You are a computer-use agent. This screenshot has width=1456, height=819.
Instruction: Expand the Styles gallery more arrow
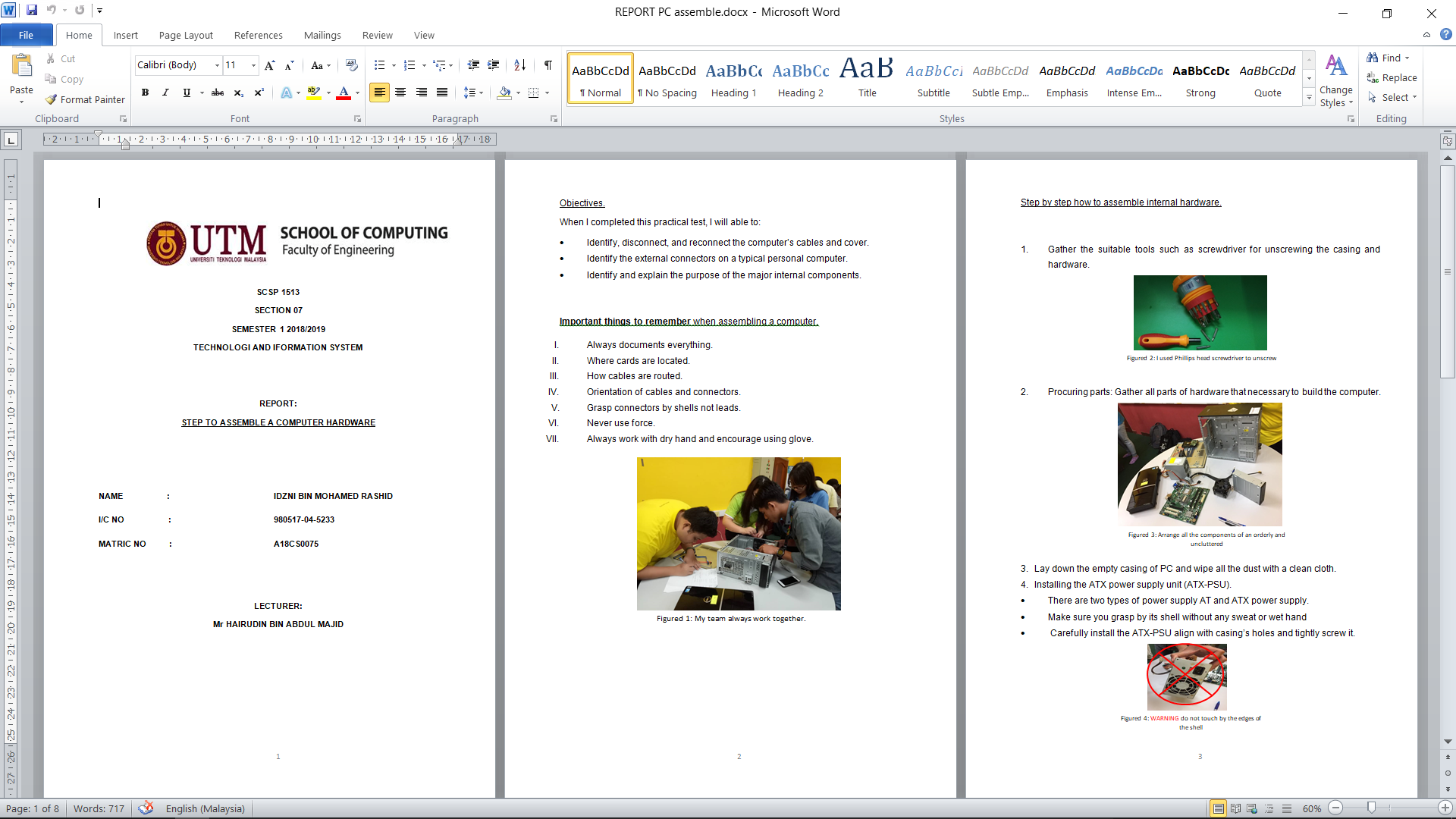coord(1309,97)
